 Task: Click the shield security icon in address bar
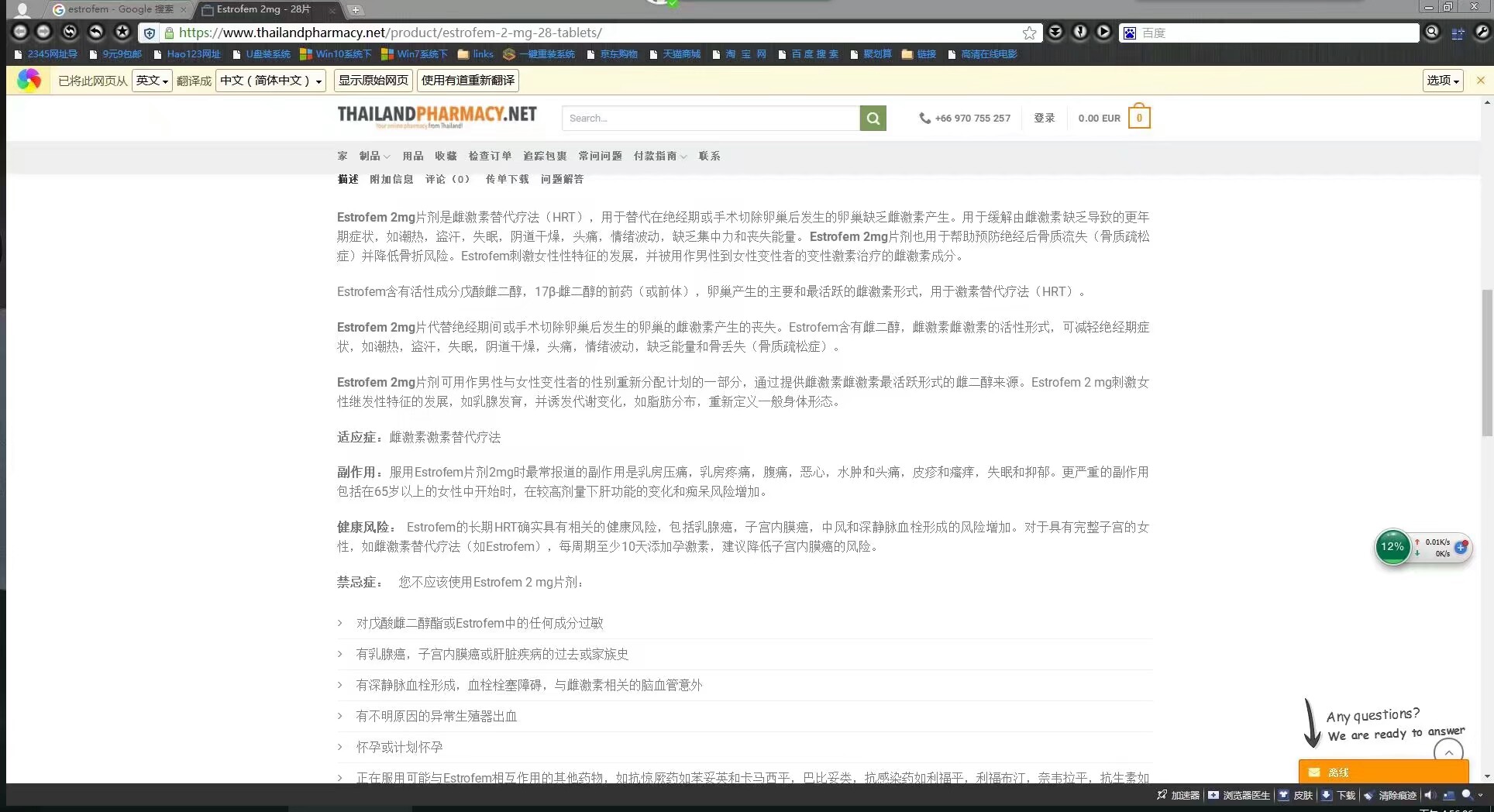pos(150,33)
